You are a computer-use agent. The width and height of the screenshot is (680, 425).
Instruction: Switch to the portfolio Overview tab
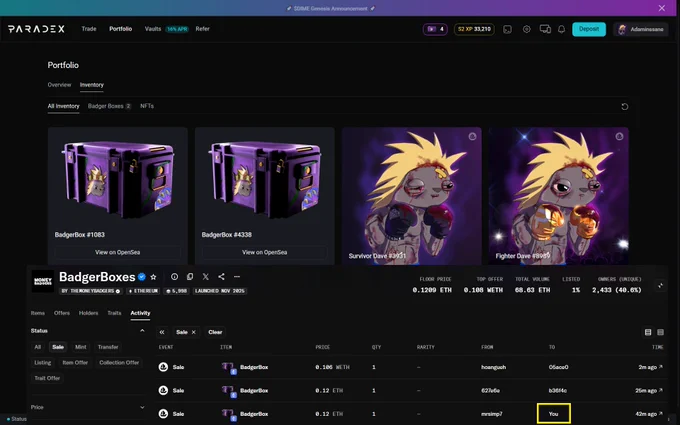(59, 85)
